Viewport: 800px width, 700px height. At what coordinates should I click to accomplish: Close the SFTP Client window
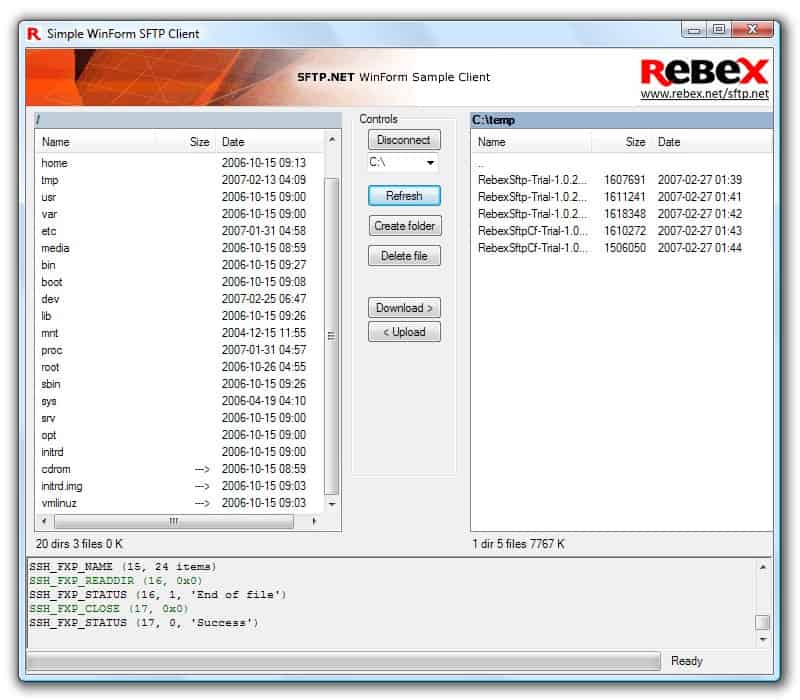pos(752,30)
